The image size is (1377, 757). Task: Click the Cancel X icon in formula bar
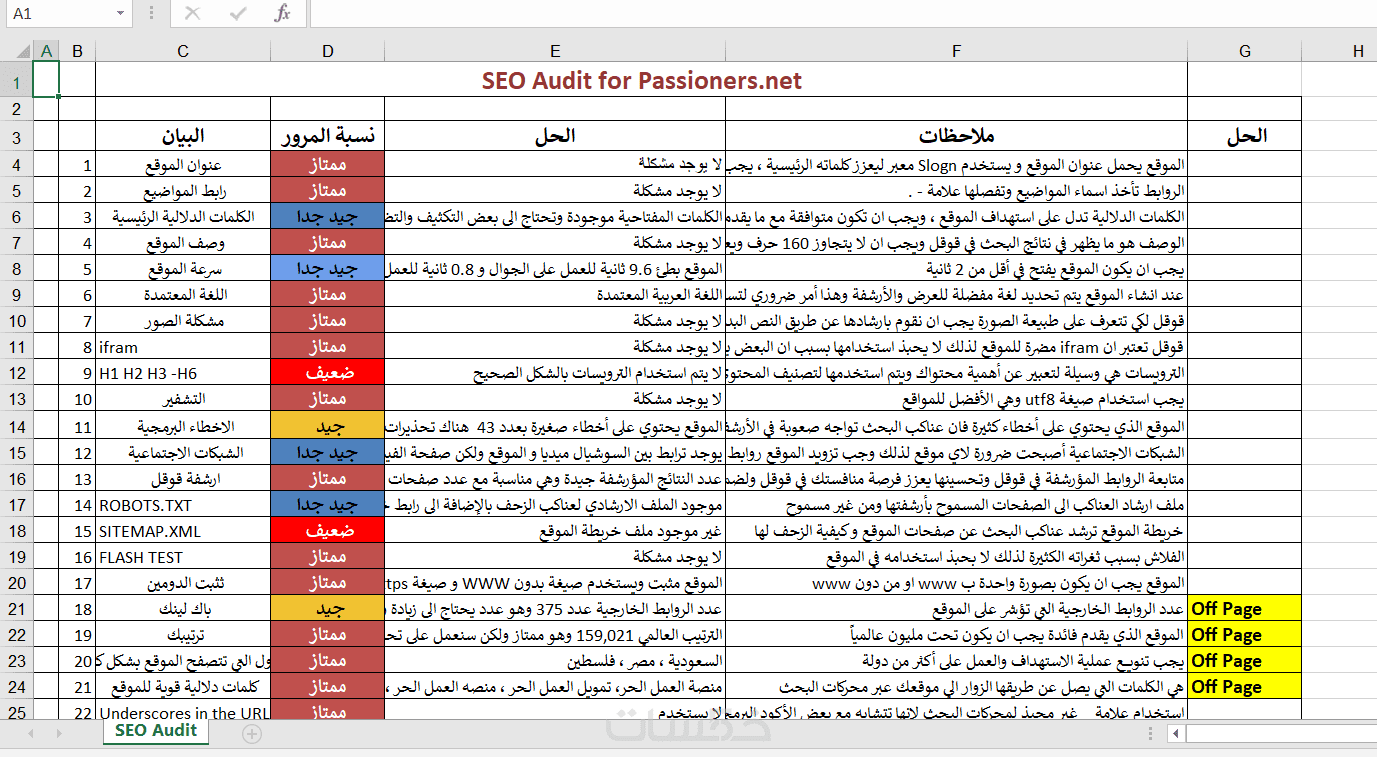[192, 14]
